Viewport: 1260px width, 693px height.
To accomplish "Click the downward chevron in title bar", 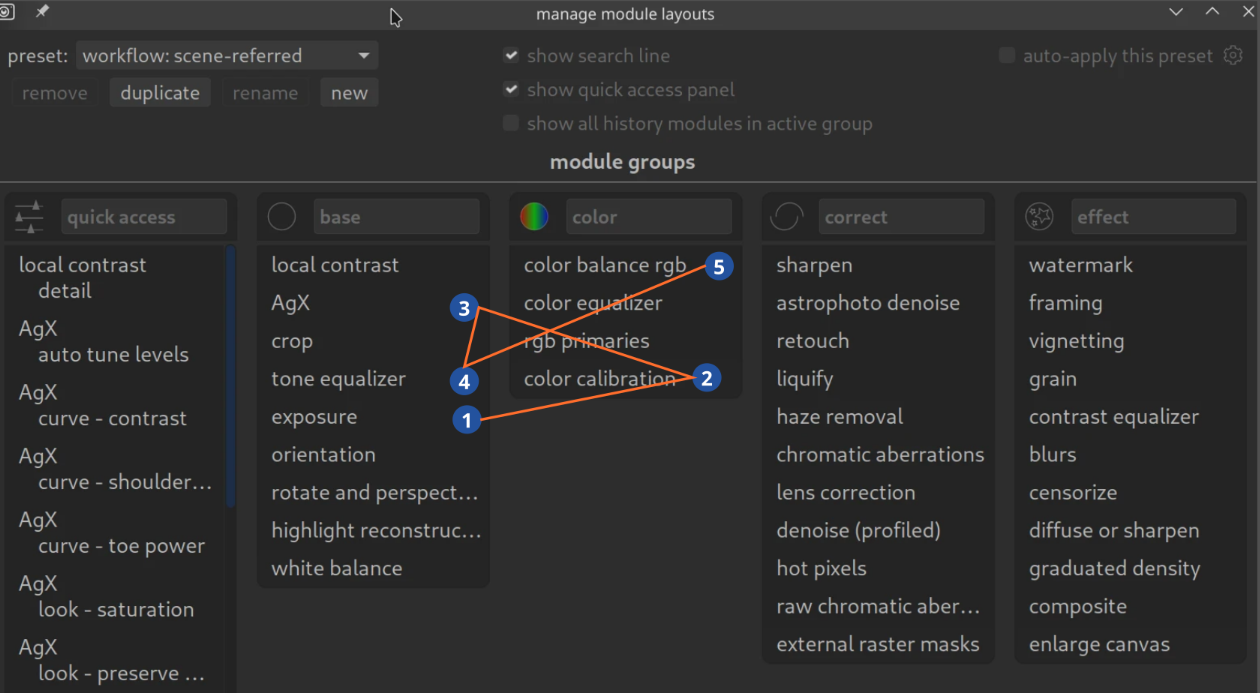I will pos(1177,12).
